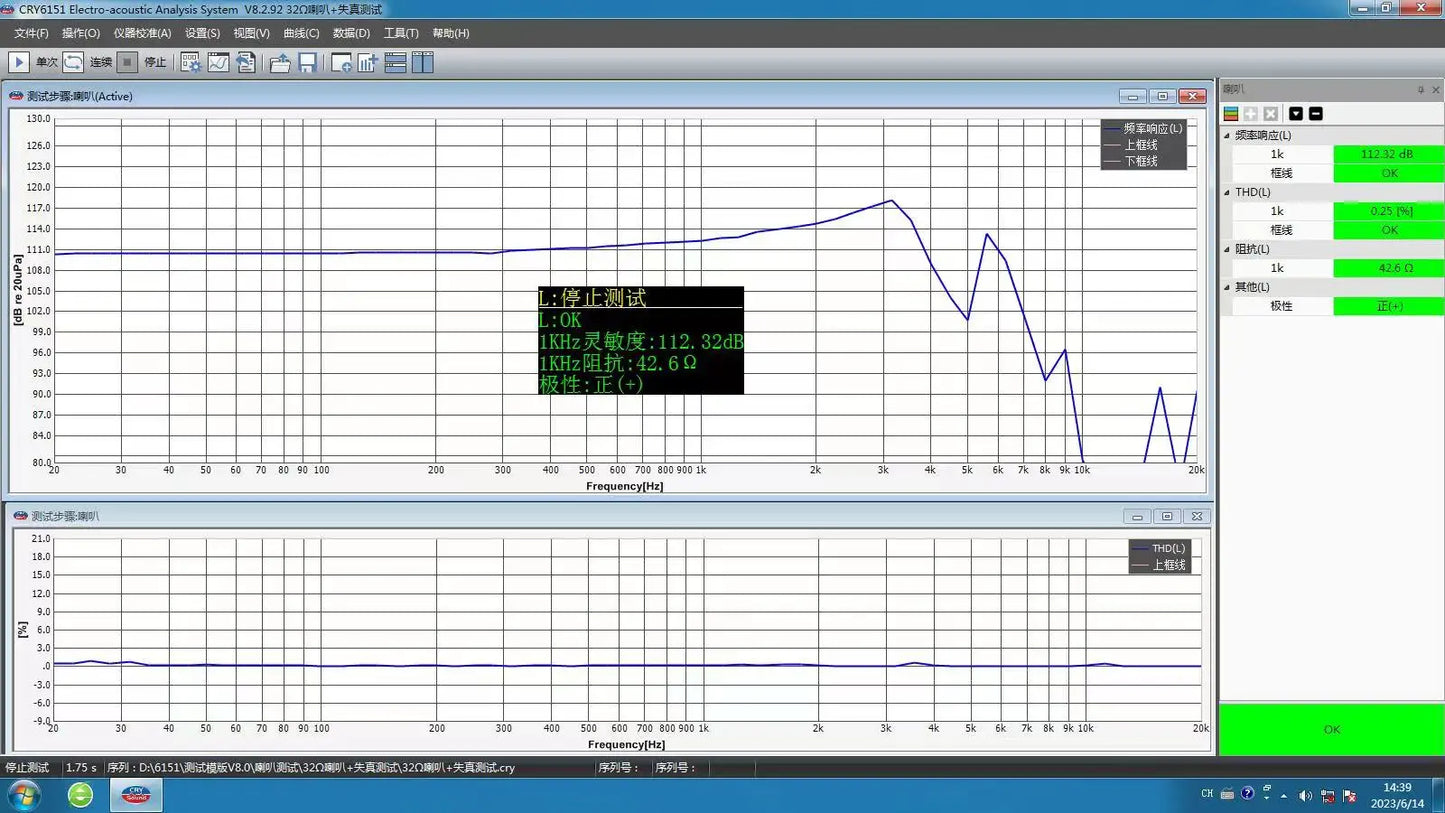Collapse the THD(L) results group

[x=1227, y=192]
